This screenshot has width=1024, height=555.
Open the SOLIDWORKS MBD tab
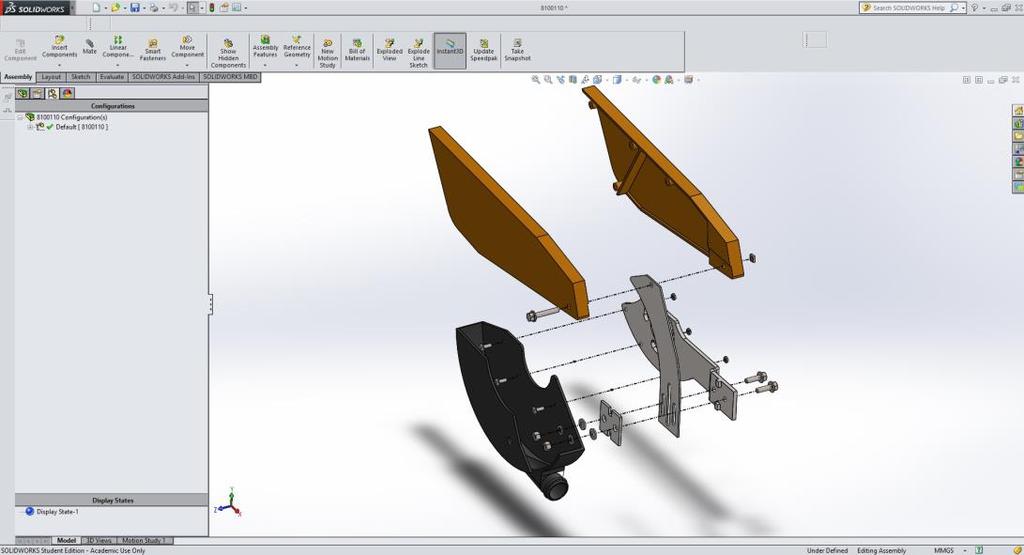click(x=230, y=77)
